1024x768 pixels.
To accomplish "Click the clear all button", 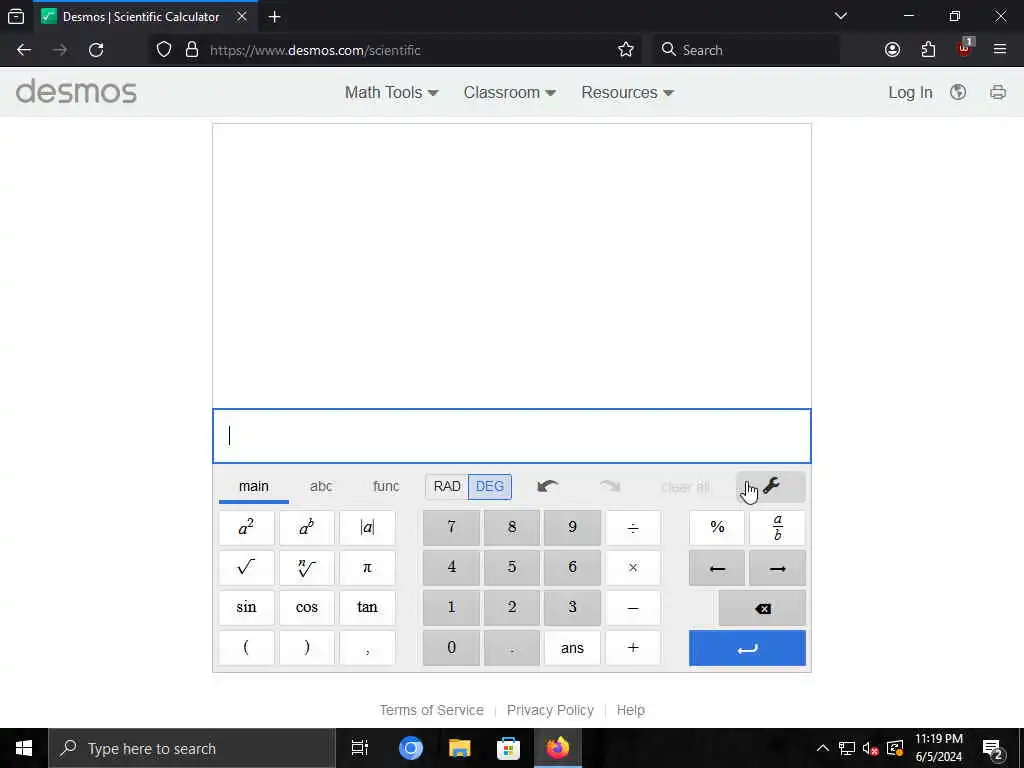I will [684, 487].
